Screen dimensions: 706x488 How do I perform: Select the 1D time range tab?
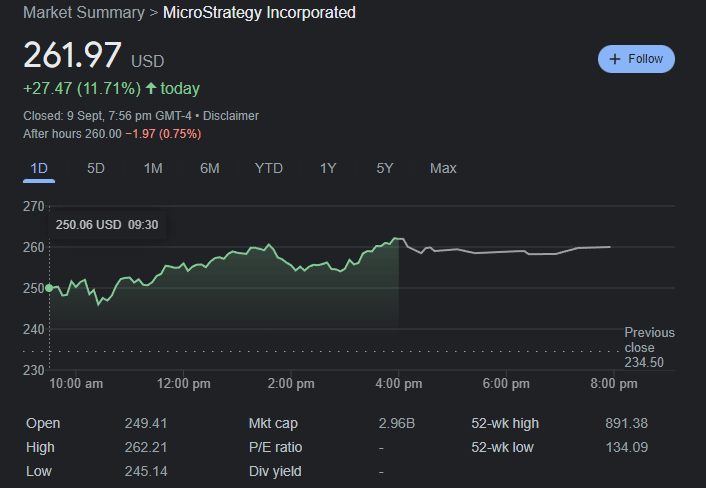coord(39,168)
